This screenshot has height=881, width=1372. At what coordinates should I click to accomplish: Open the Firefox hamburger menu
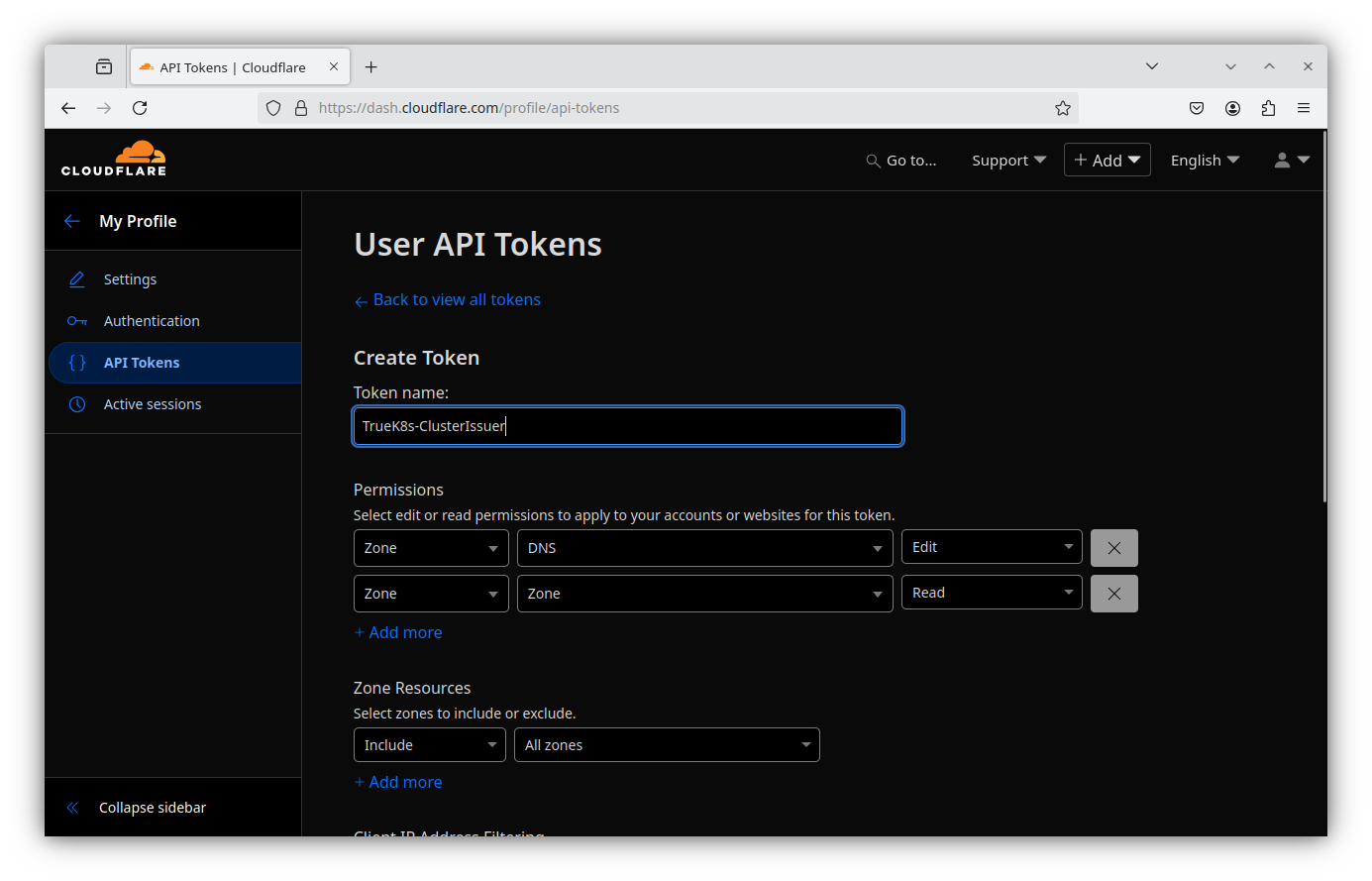1304,108
